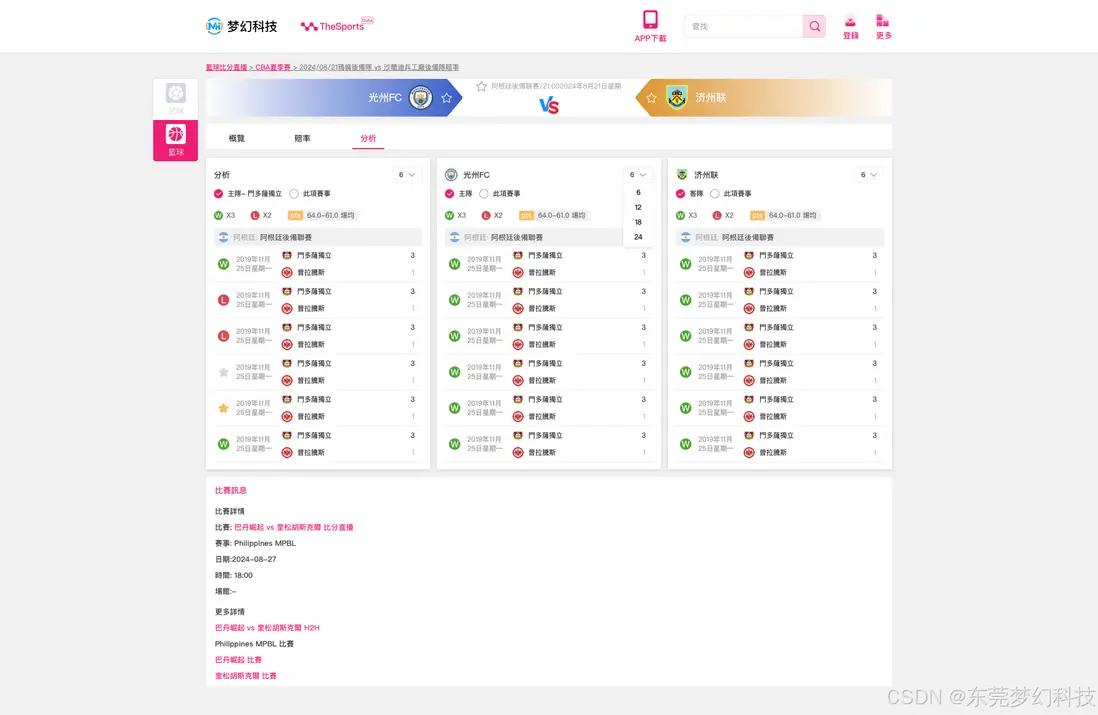The image size is (1098, 715).
Task: Click the first red L badge in 分析 list
Action: click(223, 300)
